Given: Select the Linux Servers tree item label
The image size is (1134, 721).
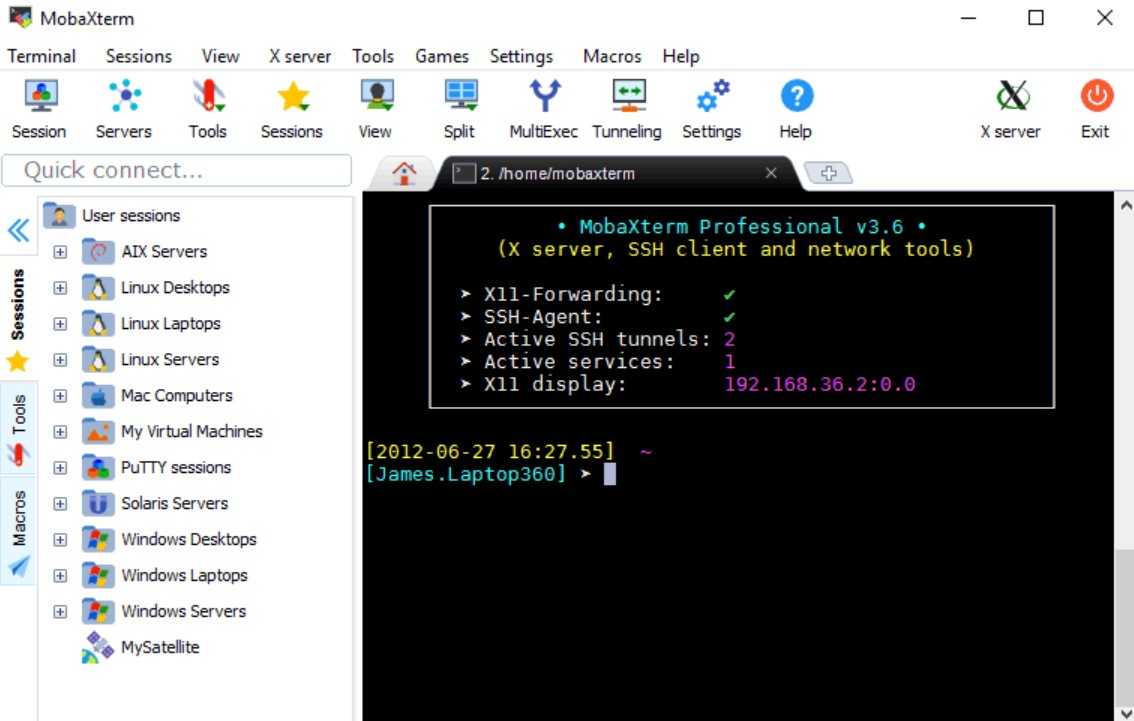Looking at the screenshot, I should coord(170,359).
